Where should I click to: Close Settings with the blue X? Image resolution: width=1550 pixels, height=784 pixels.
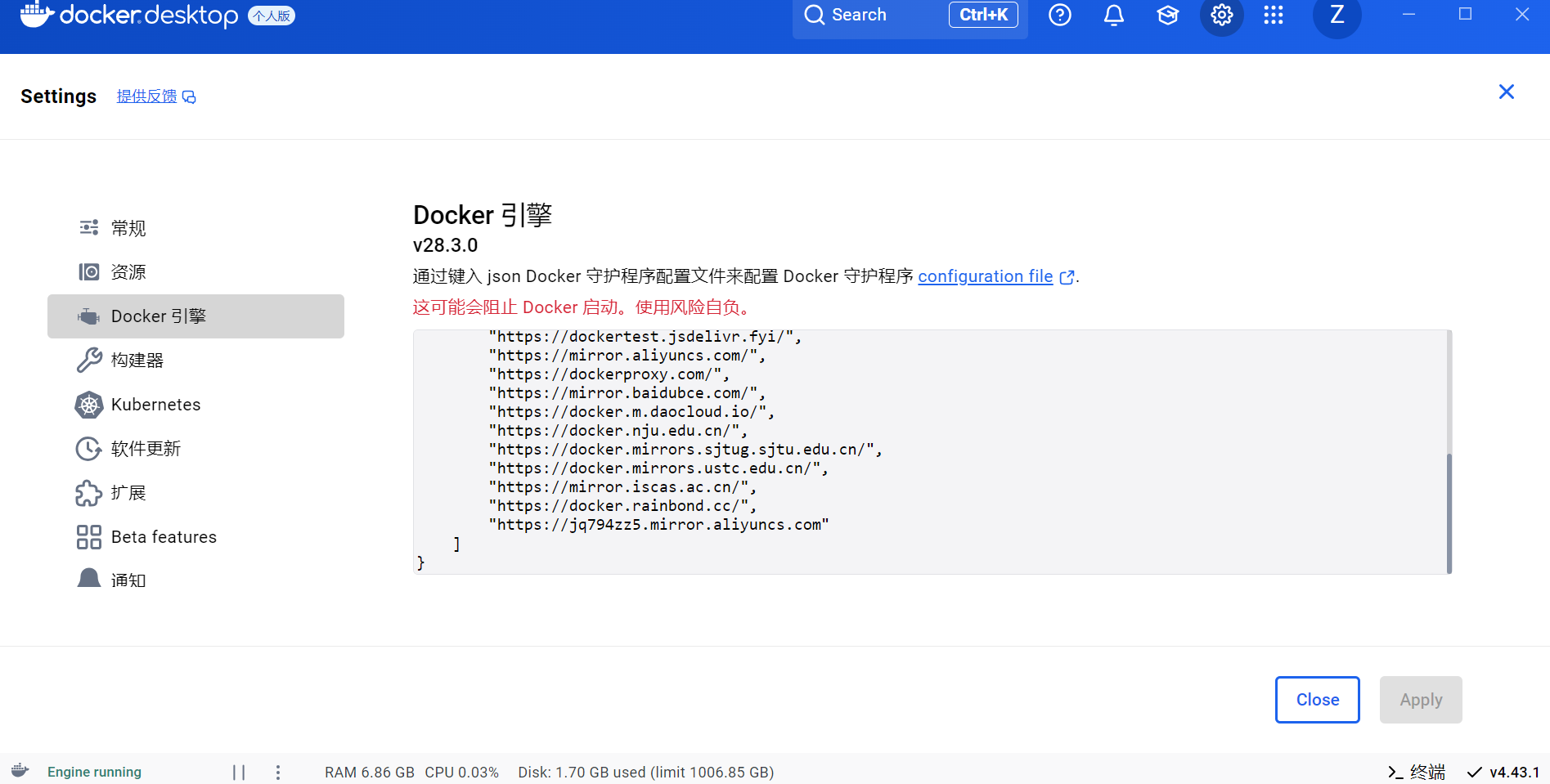(x=1507, y=92)
